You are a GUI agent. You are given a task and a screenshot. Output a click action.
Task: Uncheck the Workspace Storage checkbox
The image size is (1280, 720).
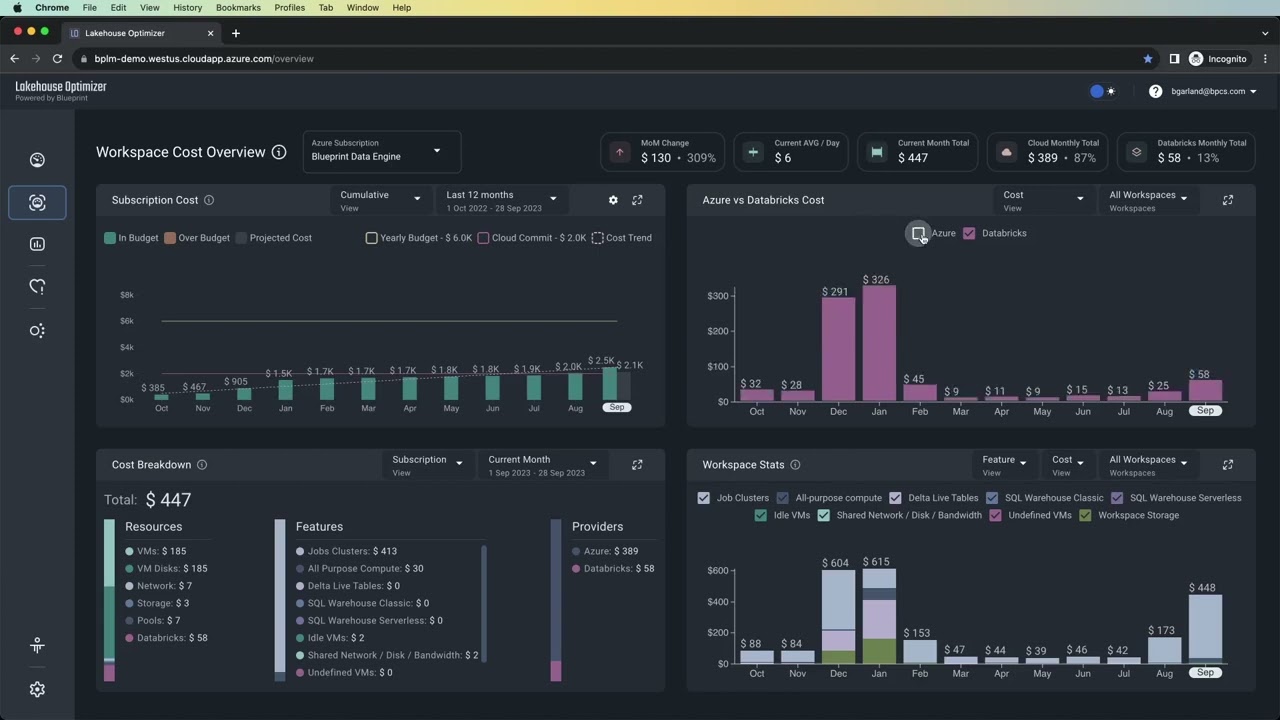[x=1085, y=516]
